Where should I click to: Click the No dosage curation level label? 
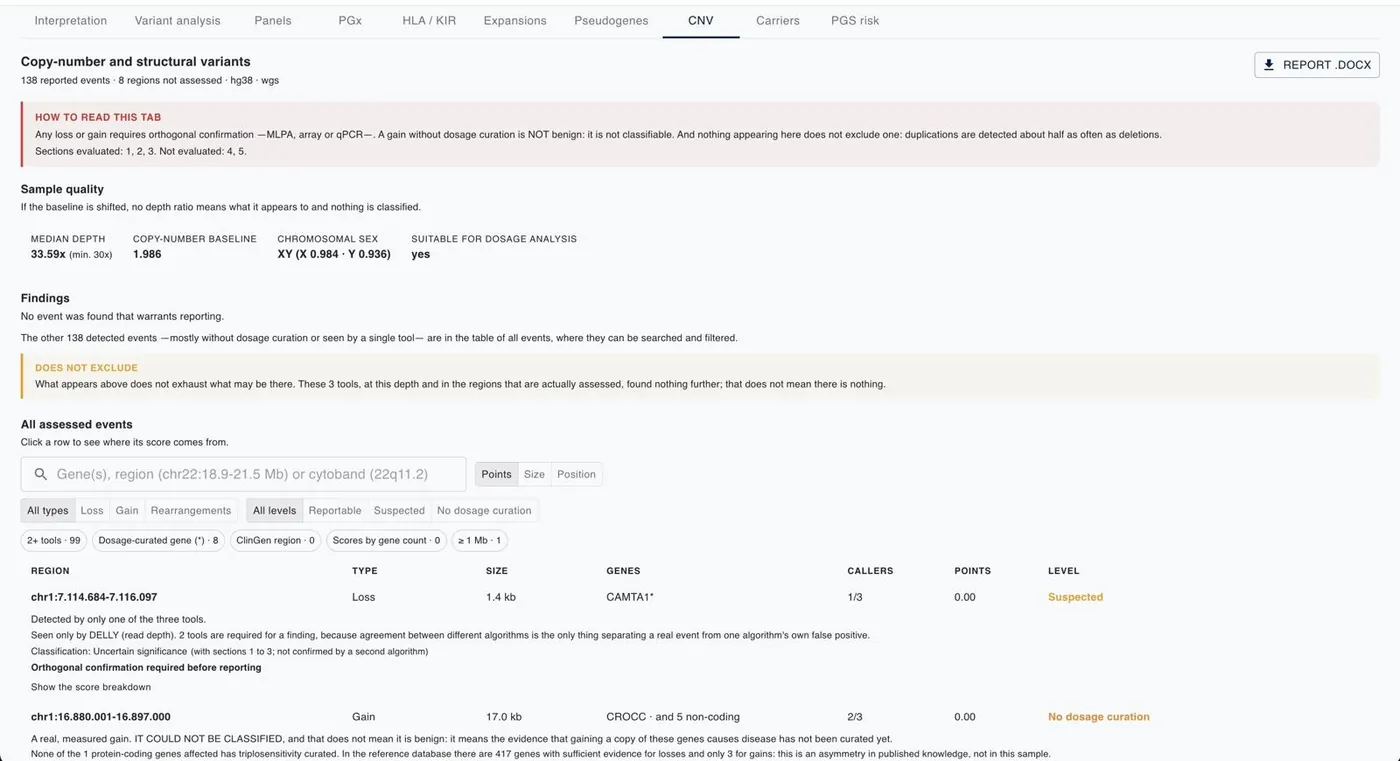pyautogui.click(x=1099, y=717)
